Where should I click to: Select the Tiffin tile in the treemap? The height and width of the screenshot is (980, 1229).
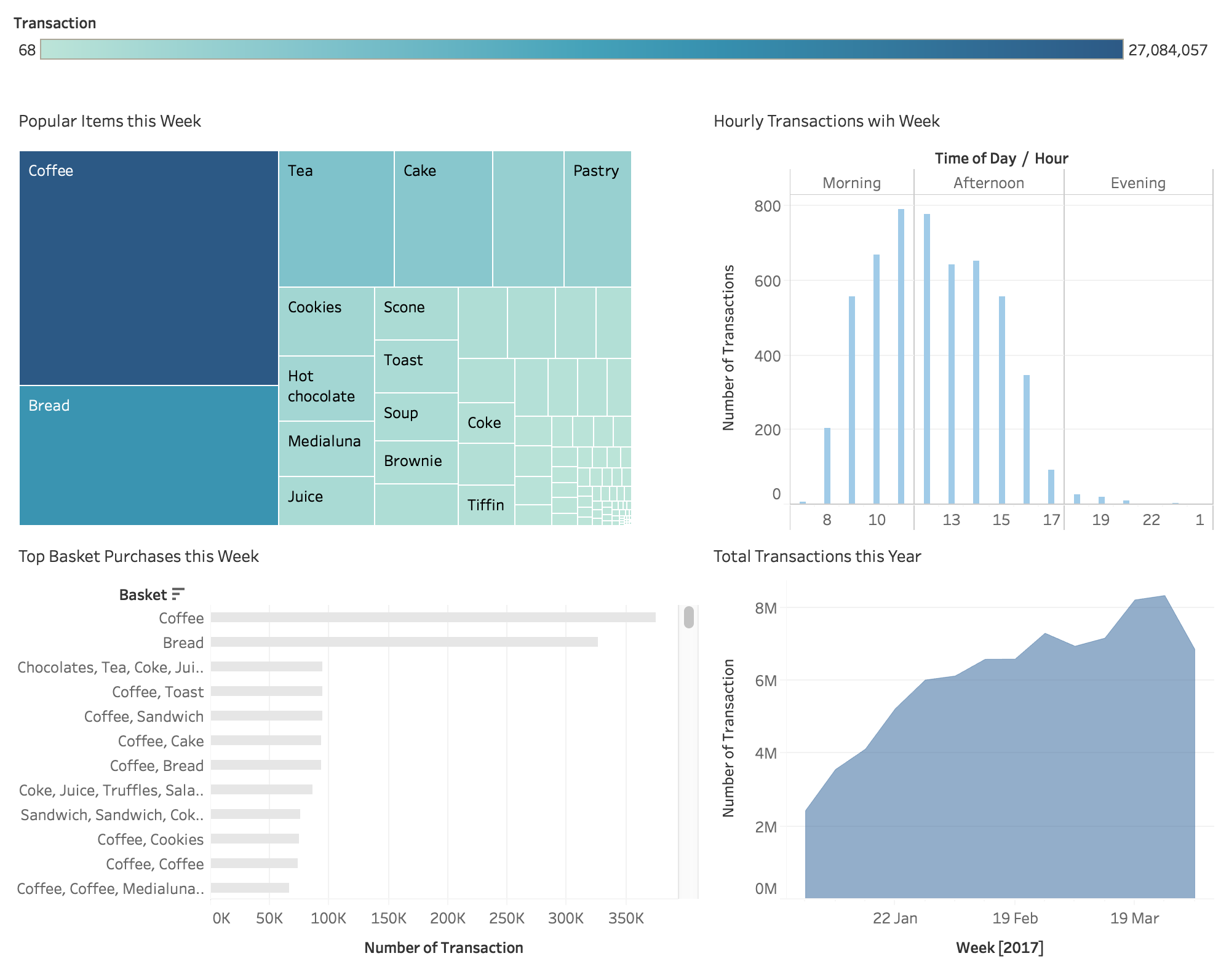click(486, 504)
